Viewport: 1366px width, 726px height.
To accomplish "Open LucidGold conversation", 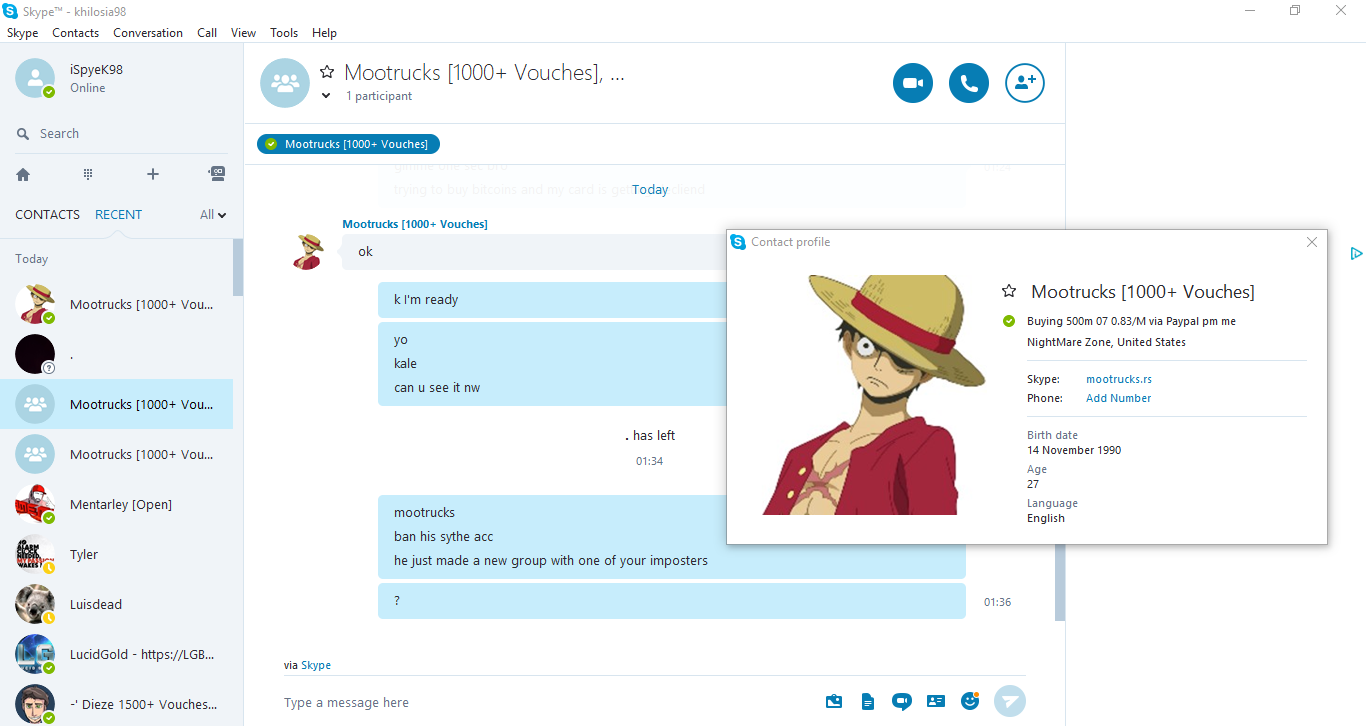I will coord(116,654).
